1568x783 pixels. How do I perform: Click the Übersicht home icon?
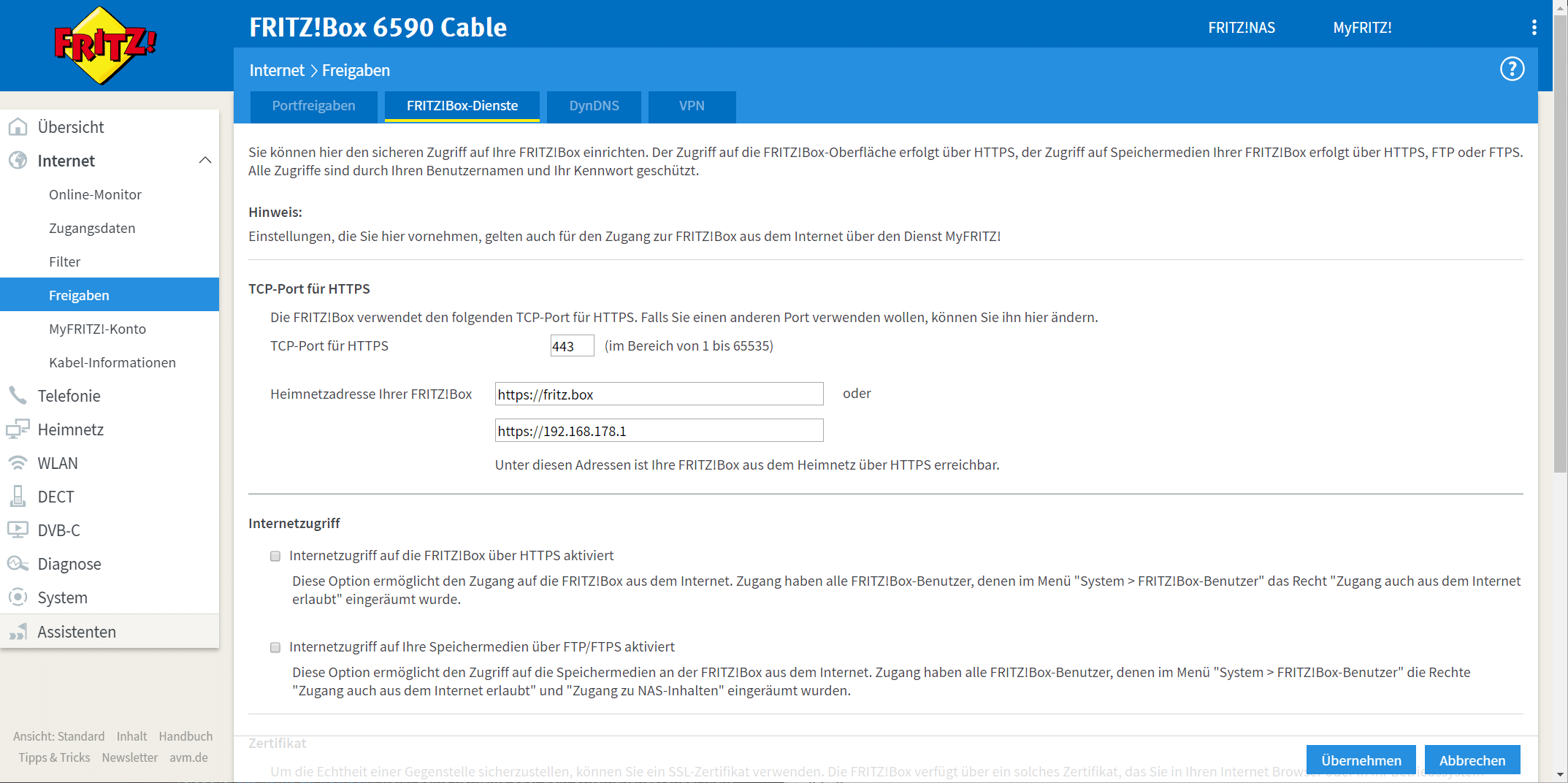[x=18, y=127]
